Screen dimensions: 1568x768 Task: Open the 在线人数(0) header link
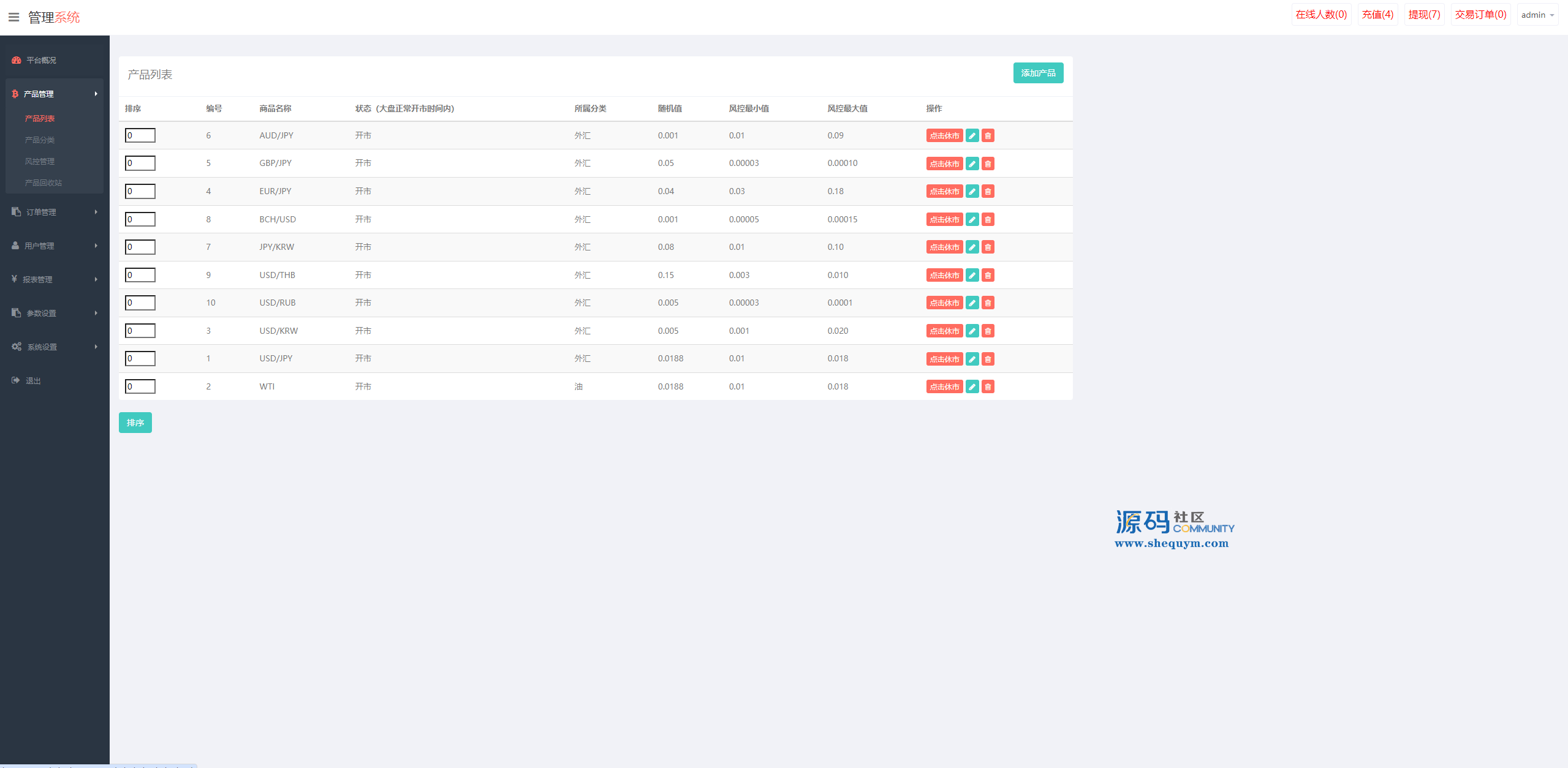click(x=1321, y=15)
